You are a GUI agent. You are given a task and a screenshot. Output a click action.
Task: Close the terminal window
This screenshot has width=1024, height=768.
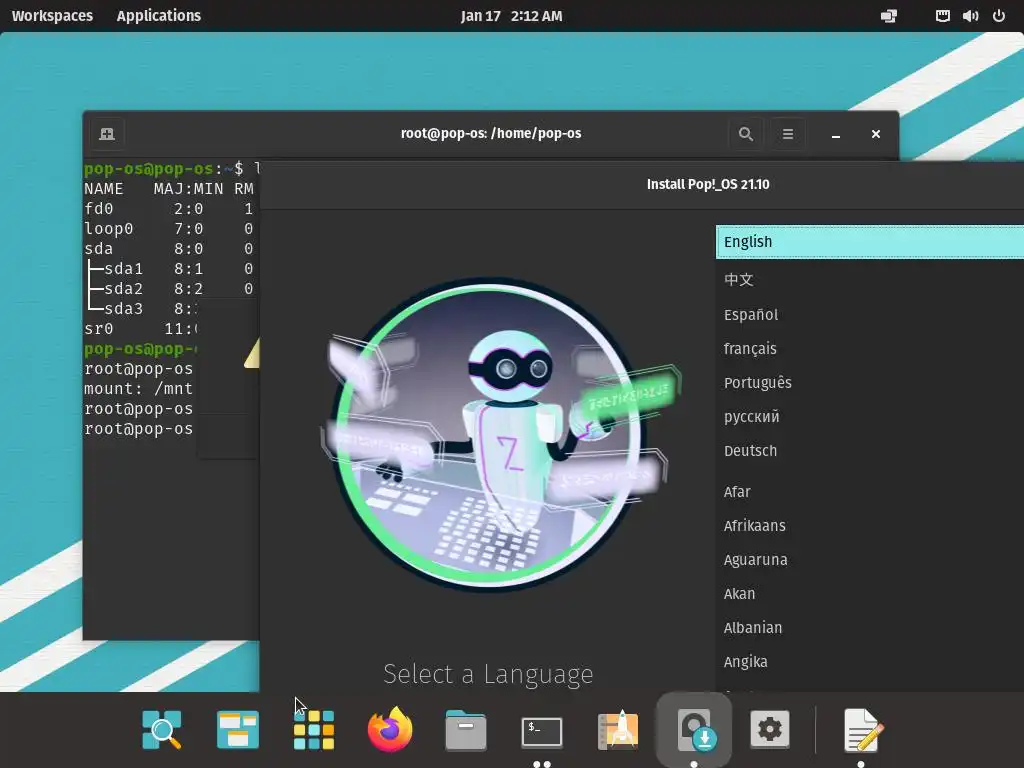pyautogui.click(x=876, y=134)
